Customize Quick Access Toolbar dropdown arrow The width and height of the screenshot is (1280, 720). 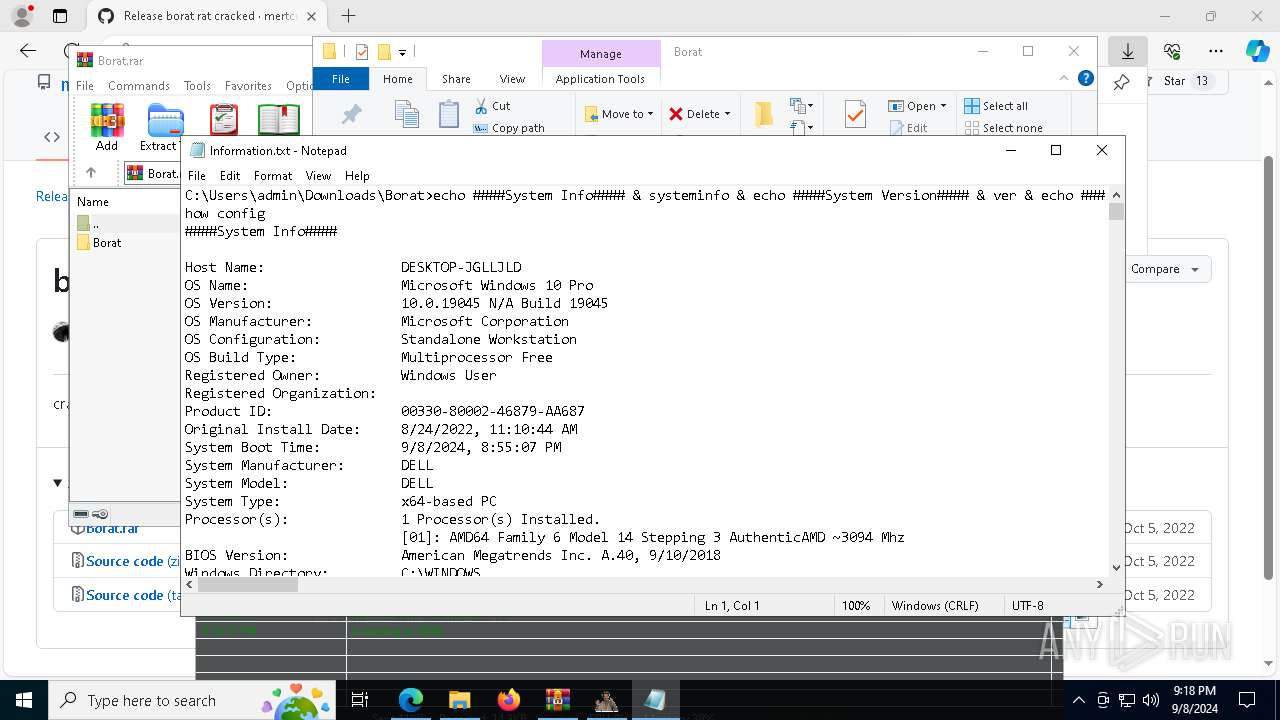[402, 52]
